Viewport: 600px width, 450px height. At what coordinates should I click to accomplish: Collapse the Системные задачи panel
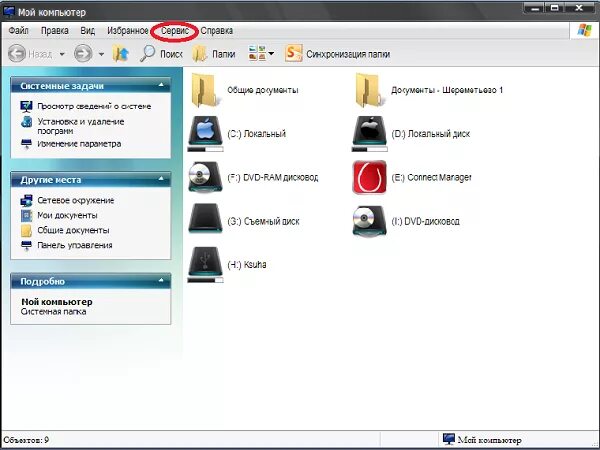pos(161,85)
